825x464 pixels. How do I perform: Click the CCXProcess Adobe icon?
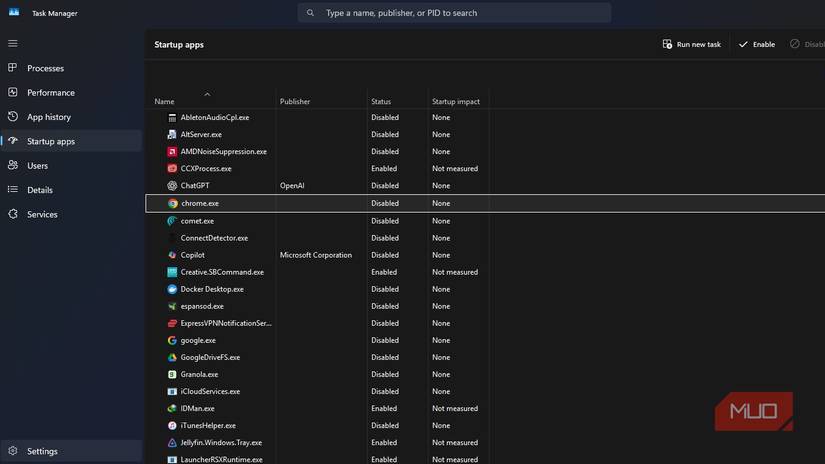(x=172, y=169)
